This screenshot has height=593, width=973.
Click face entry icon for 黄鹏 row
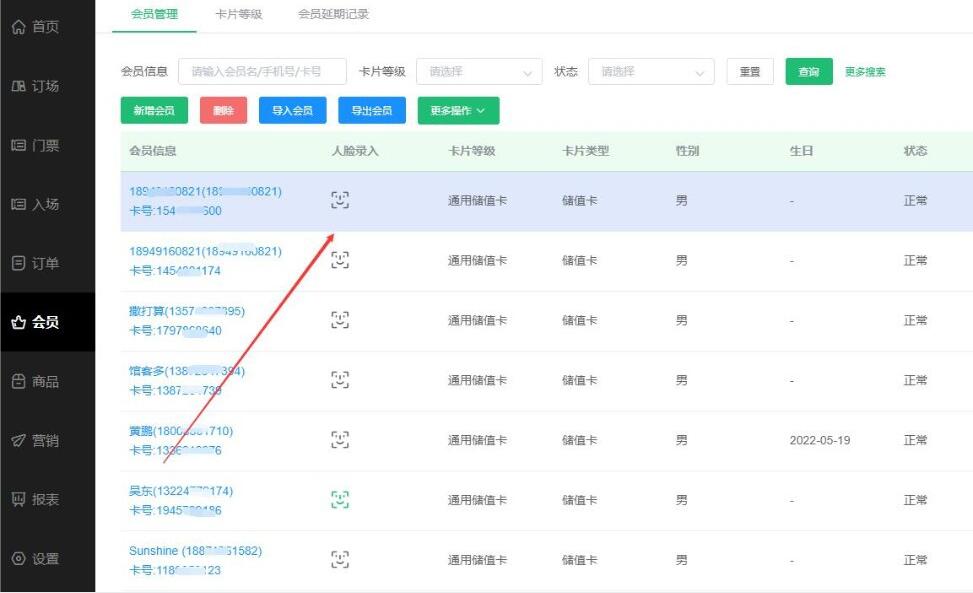coord(340,440)
